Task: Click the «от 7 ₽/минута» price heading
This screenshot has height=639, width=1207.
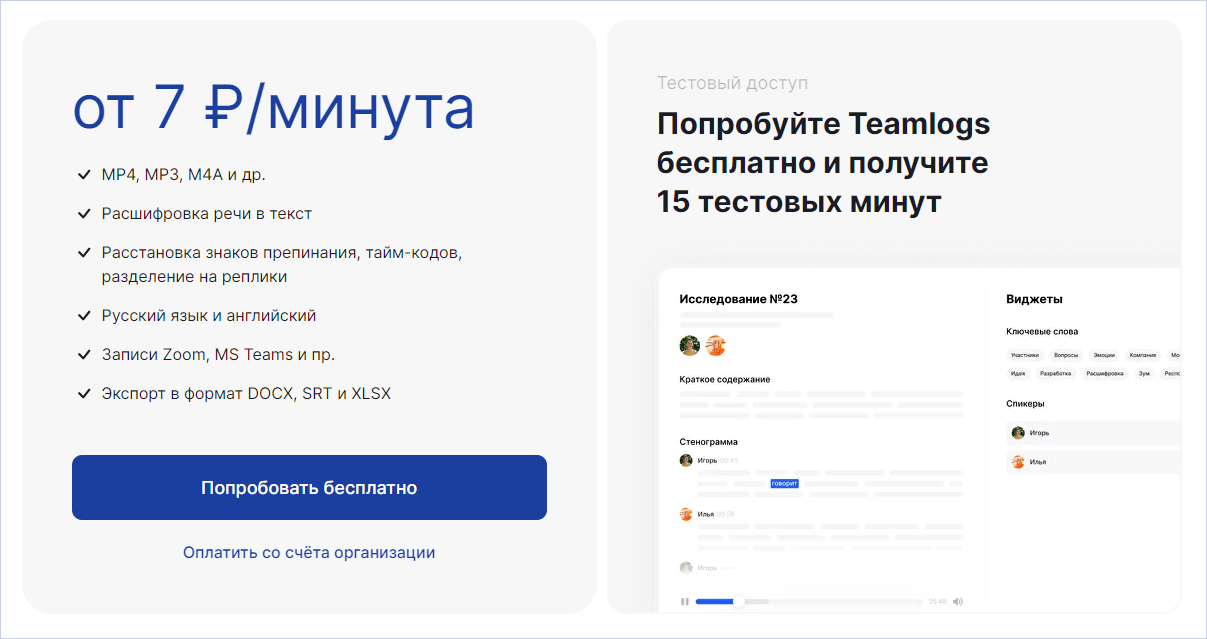Action: (273, 109)
